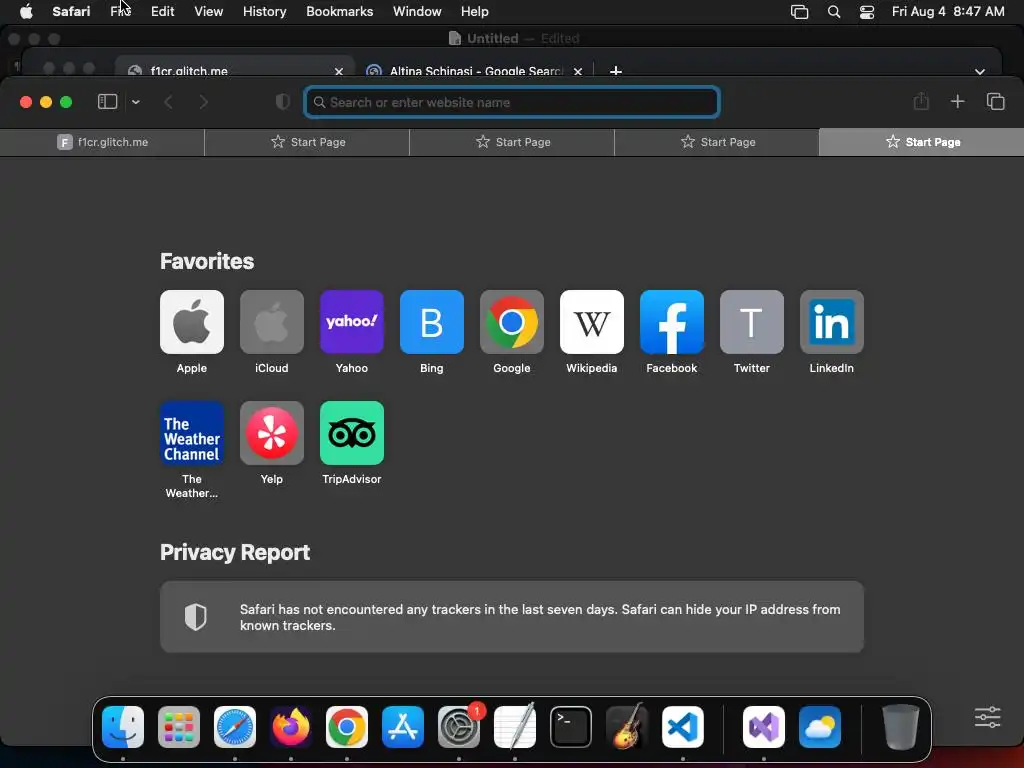Select the third Start Page tab
This screenshot has width=1024, height=768.
717,142
